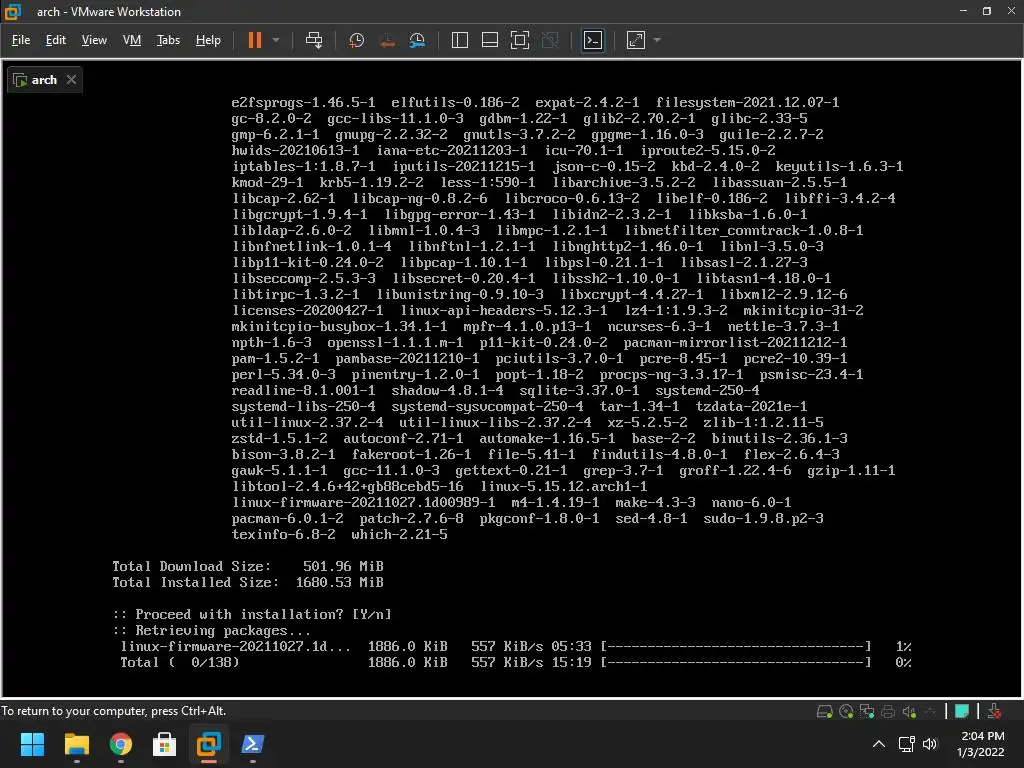
Task: Click the 'sudo-1.9.8.p2-3' package name
Action: pyautogui.click(x=763, y=519)
